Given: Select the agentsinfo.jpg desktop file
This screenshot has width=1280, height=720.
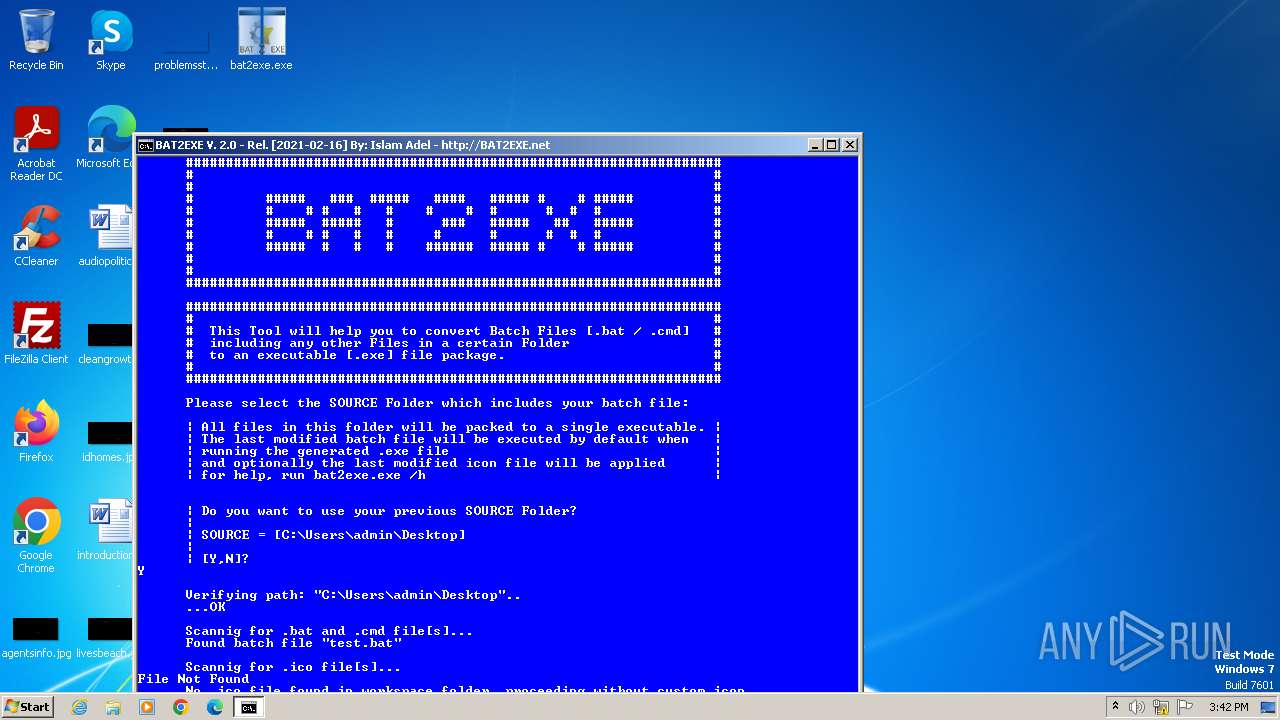Looking at the screenshot, I should click(x=36, y=636).
